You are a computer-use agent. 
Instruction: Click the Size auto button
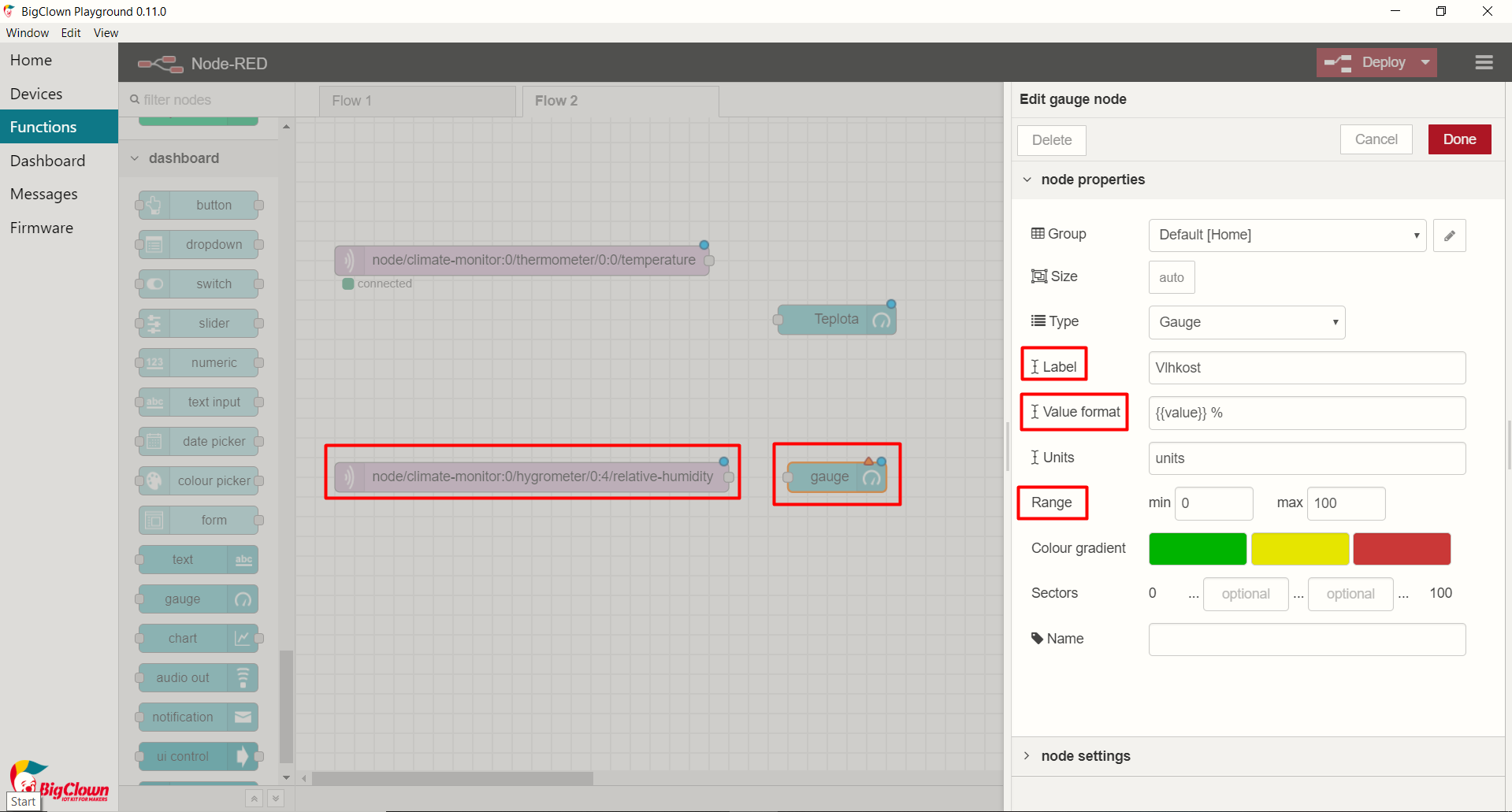[1172, 277]
